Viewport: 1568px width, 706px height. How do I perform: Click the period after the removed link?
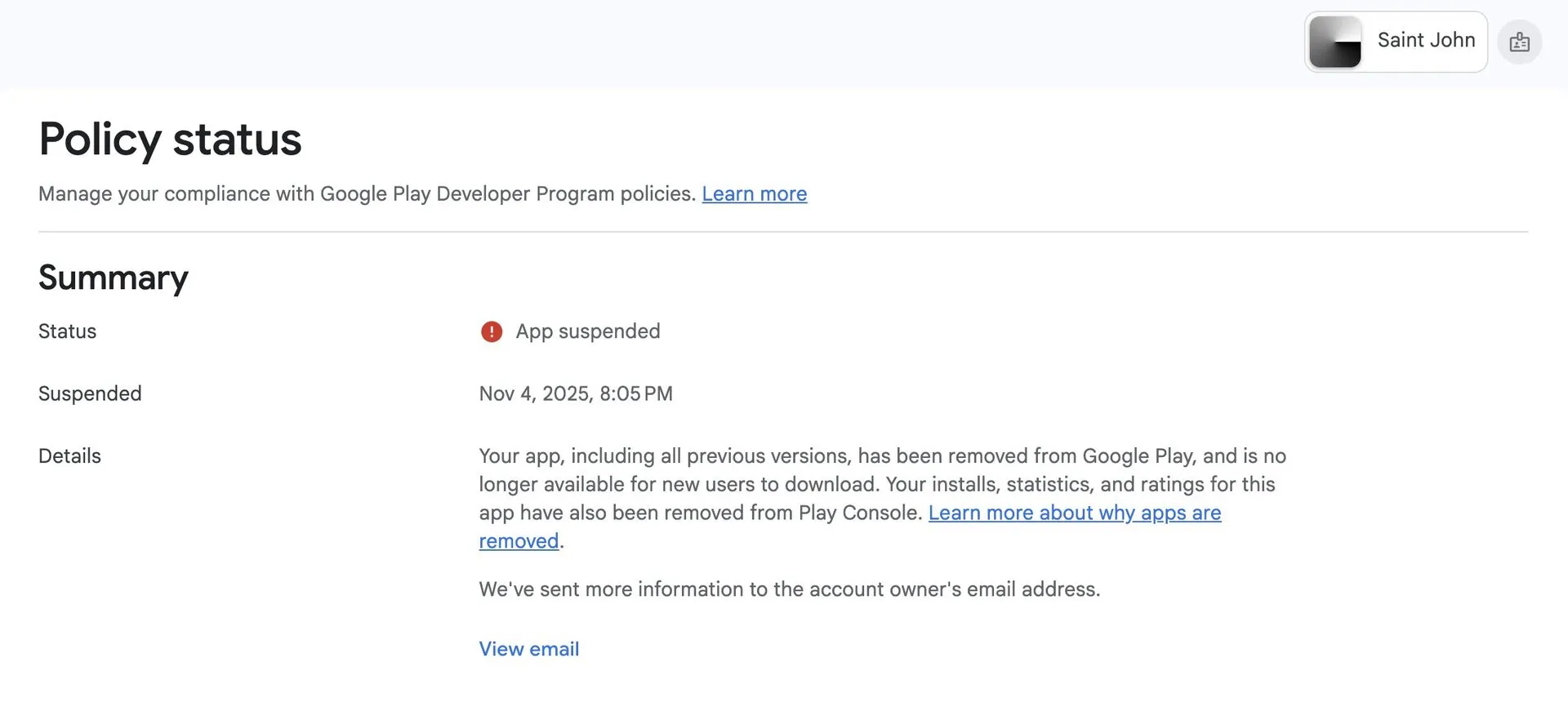pyautogui.click(x=563, y=542)
